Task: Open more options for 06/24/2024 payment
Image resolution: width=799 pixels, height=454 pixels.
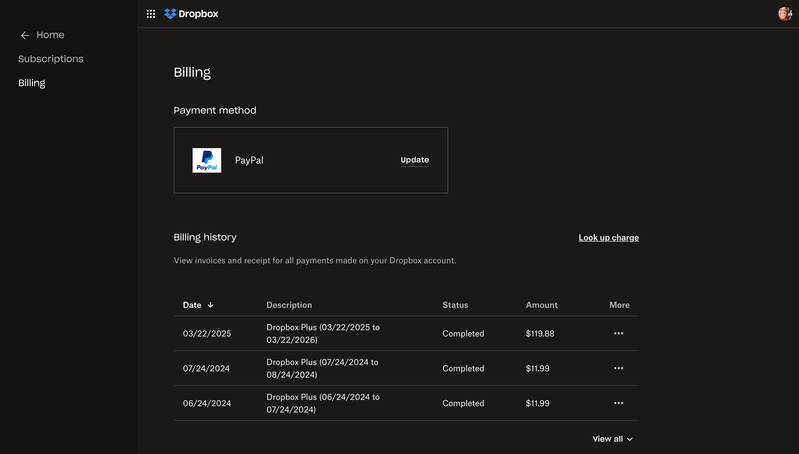Action: point(618,403)
